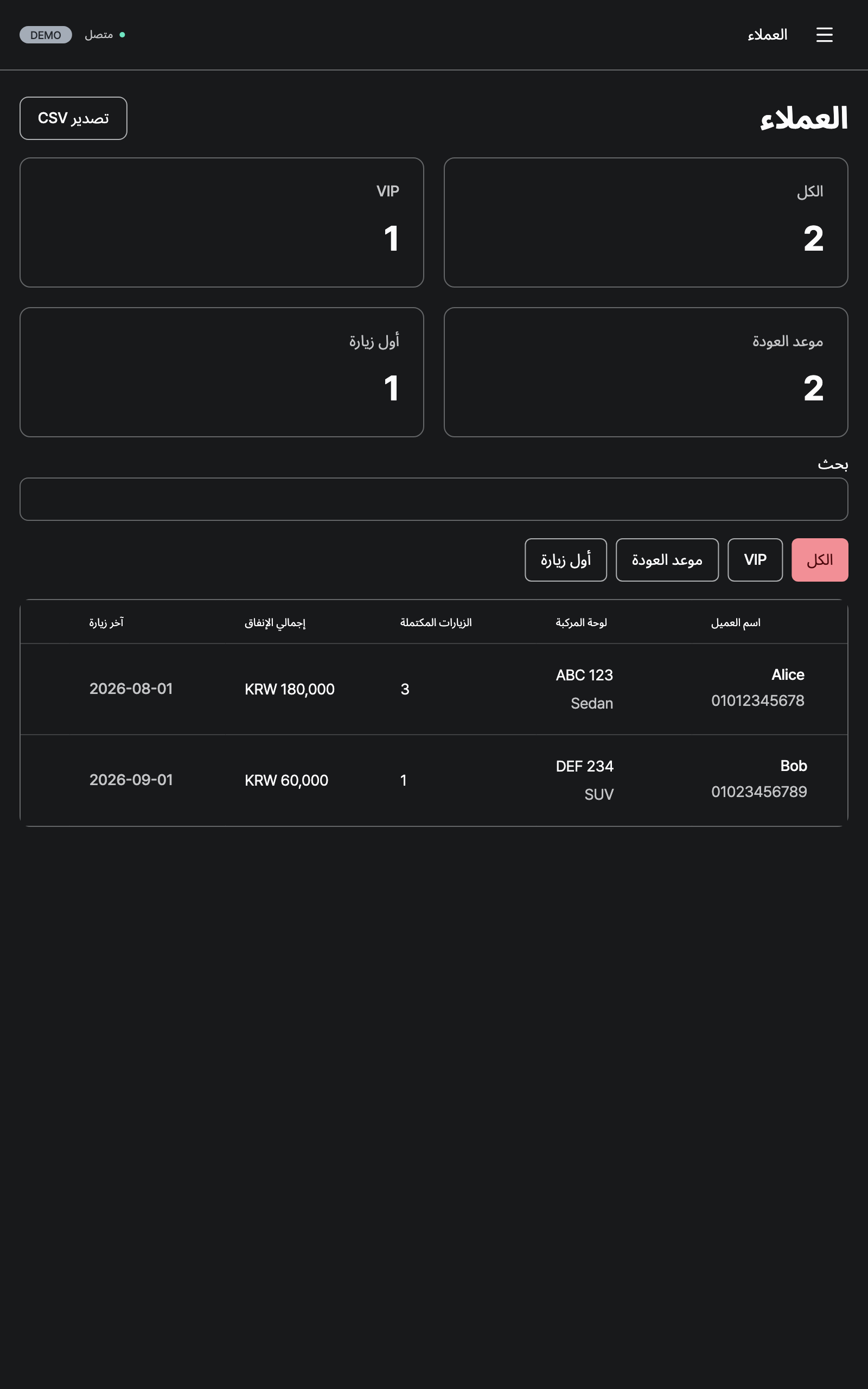Select customer name Bob
Image resolution: width=868 pixels, height=1389 pixels.
click(x=793, y=766)
